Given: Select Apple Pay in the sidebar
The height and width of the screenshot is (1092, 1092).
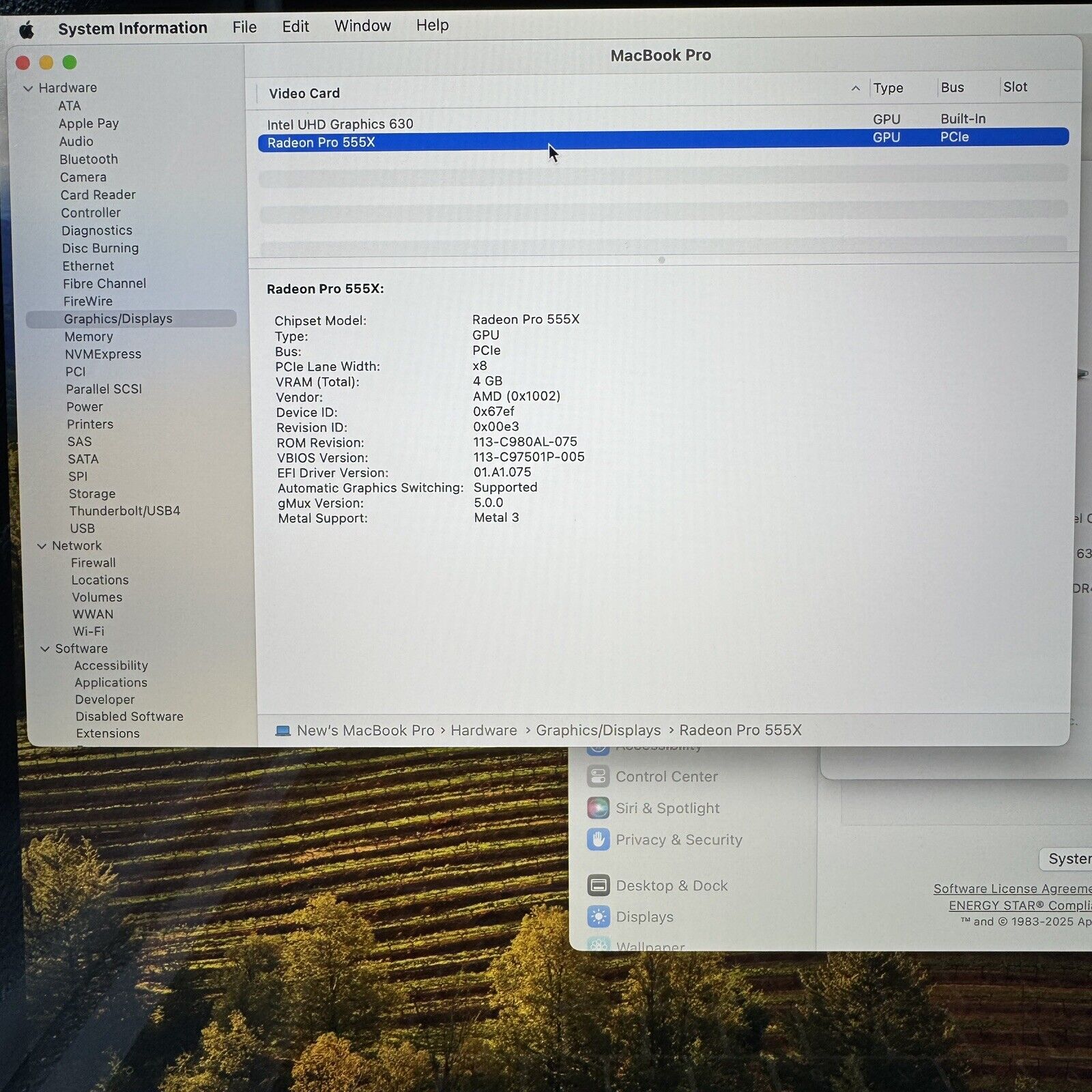Looking at the screenshot, I should click(89, 124).
